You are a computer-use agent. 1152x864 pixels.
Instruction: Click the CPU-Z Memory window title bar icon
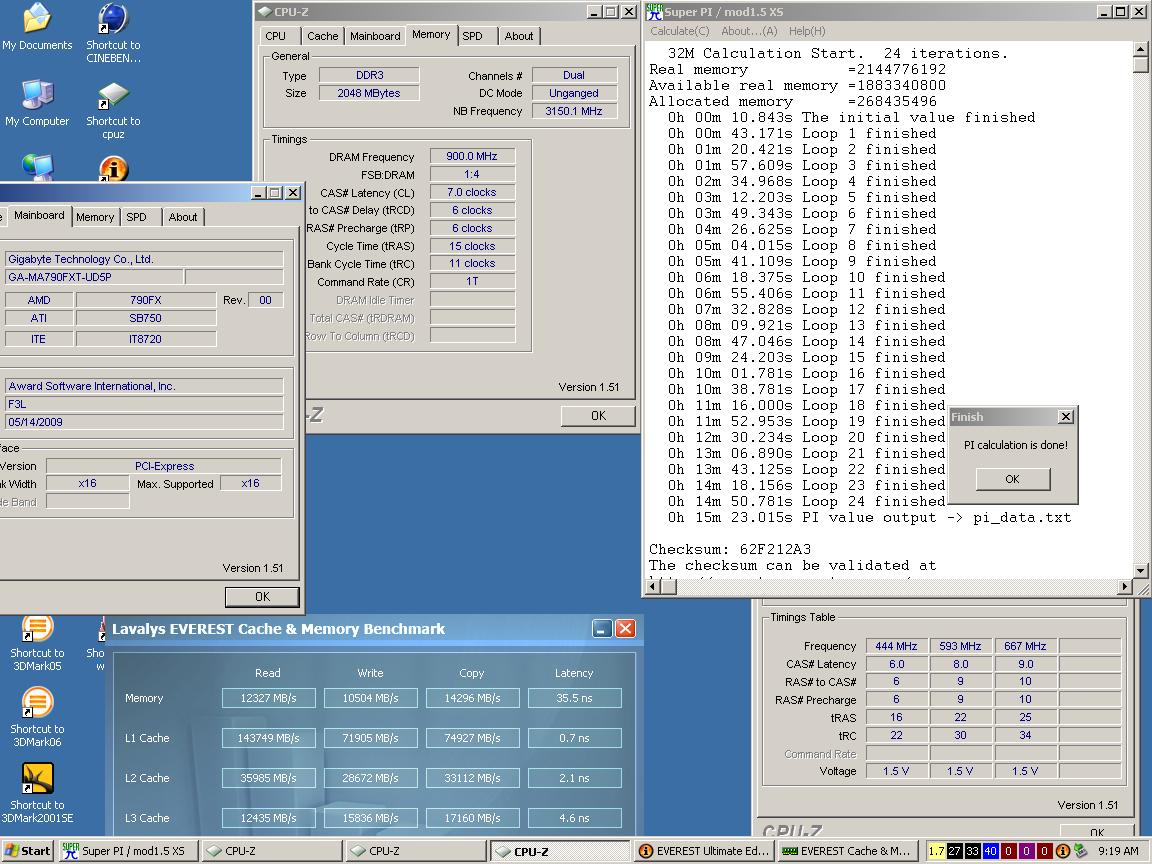(x=264, y=12)
